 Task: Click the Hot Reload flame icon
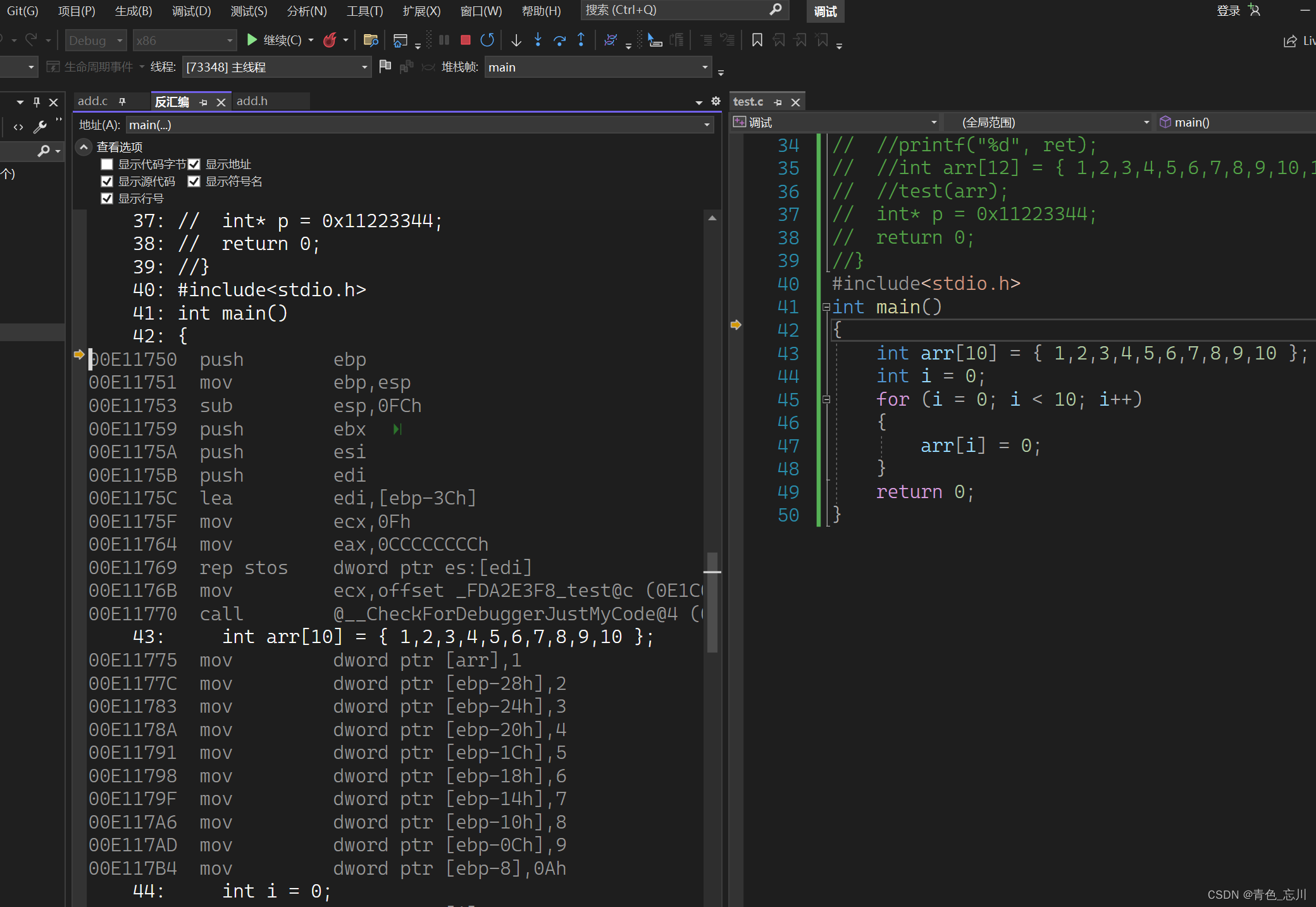(x=330, y=41)
